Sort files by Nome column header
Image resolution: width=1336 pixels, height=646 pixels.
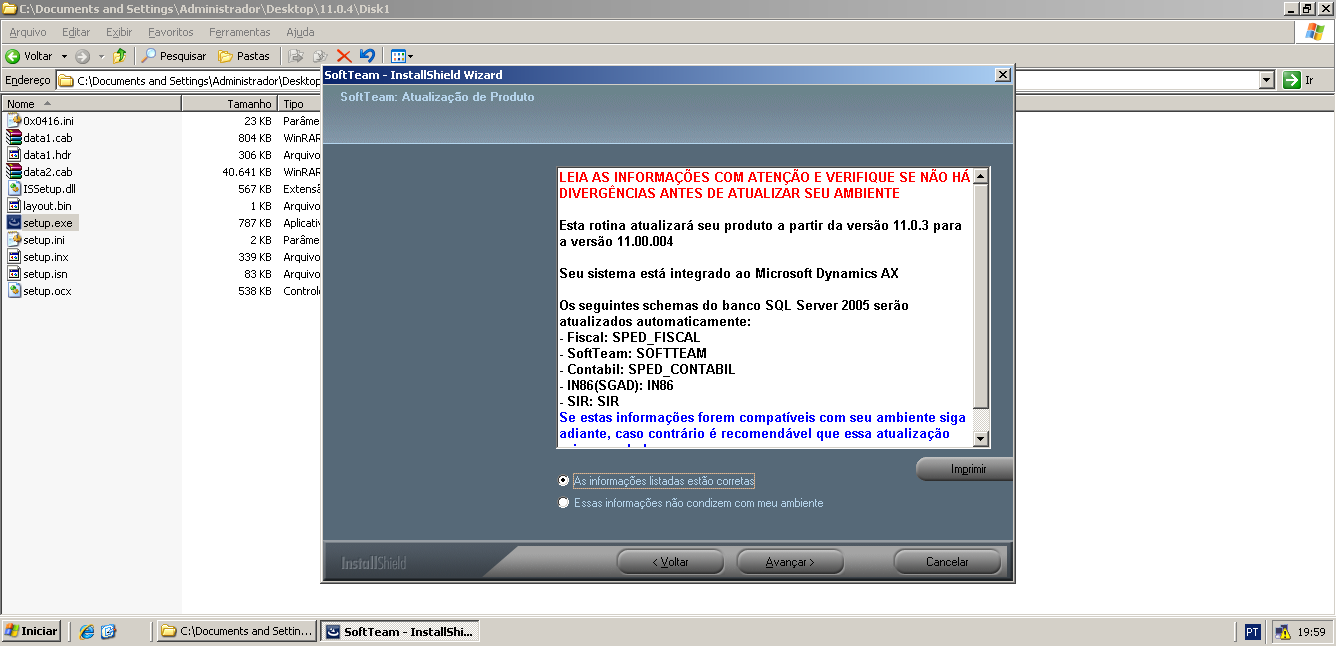(90, 104)
